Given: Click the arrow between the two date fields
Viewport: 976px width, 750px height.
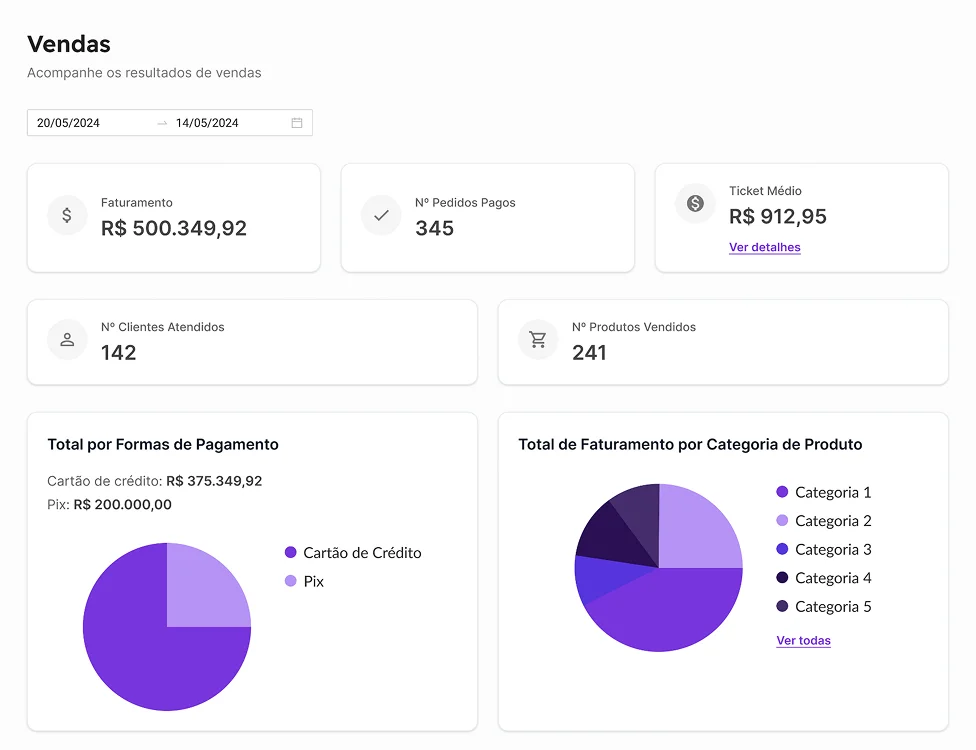Looking at the screenshot, I should tap(163, 121).
